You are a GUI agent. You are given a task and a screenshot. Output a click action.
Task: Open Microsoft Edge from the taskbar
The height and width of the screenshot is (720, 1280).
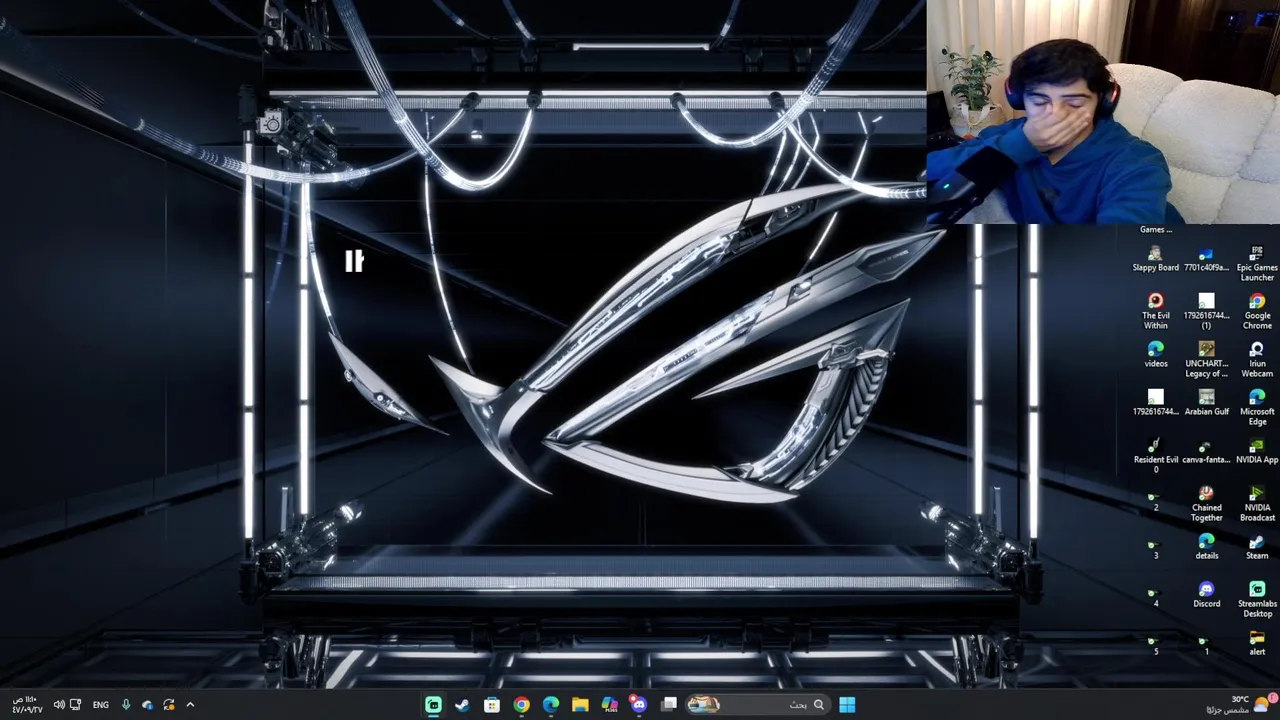551,705
